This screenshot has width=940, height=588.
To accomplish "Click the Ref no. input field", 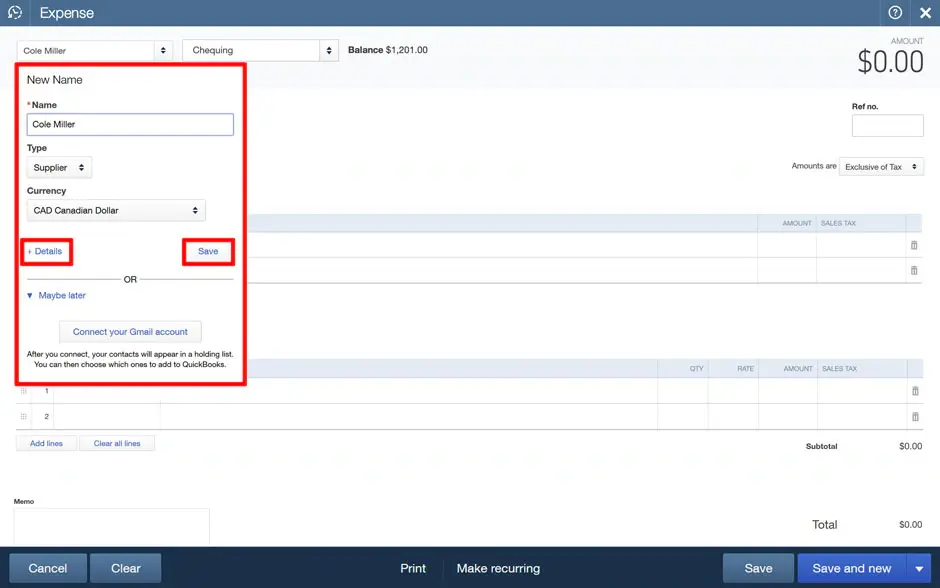I will coord(887,125).
